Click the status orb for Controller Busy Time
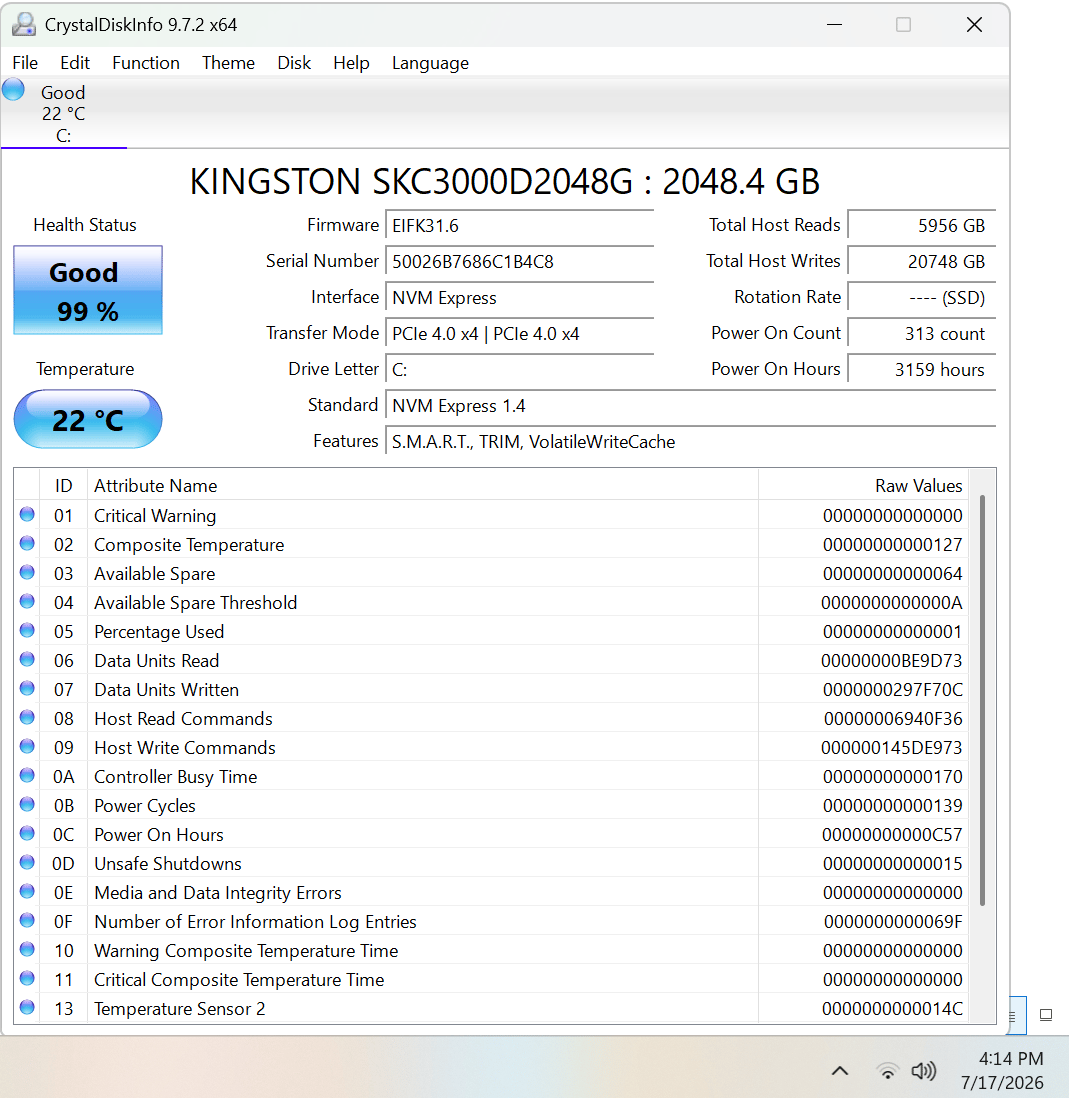Image resolution: width=1069 pixels, height=1098 pixels. [x=27, y=776]
